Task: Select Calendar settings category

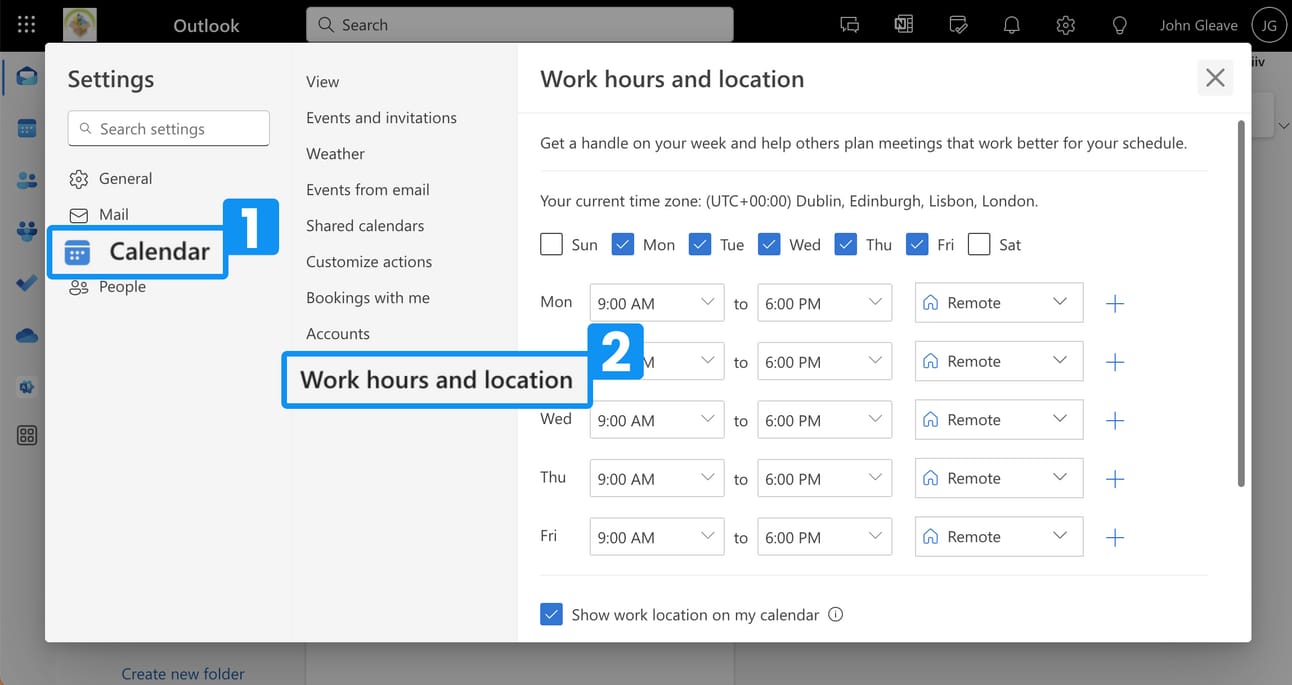Action: tap(137, 252)
